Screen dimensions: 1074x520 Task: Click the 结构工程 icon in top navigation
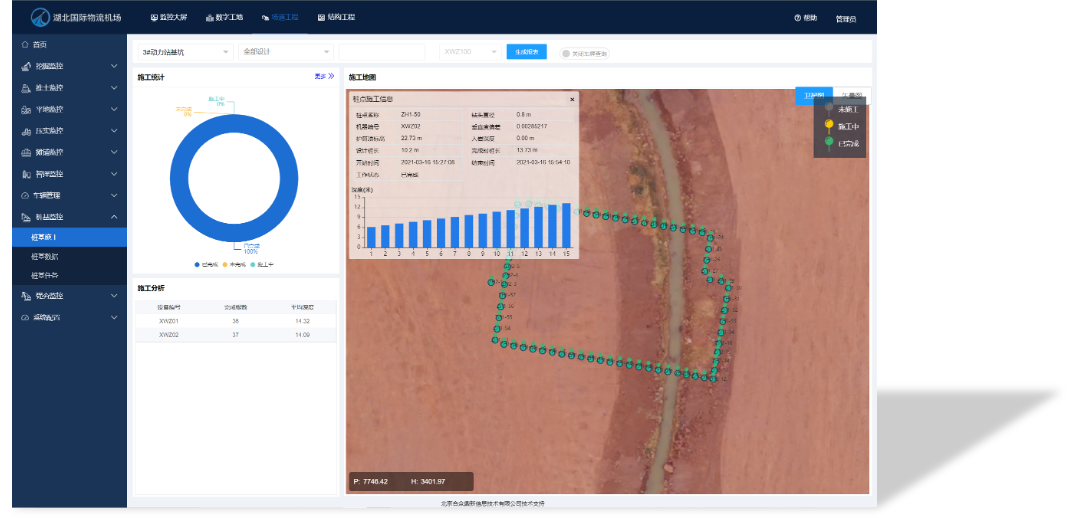(321, 18)
